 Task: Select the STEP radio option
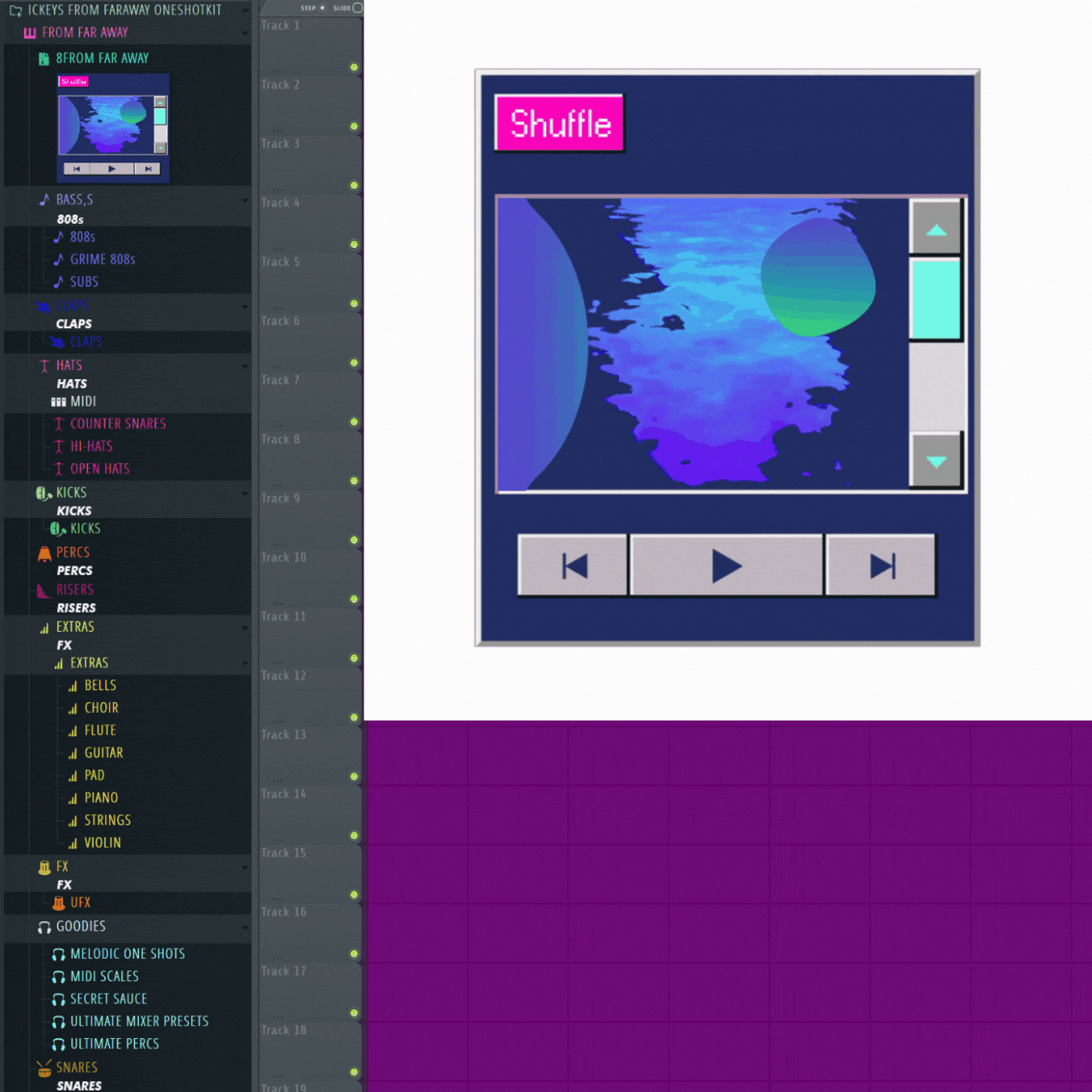[322, 8]
